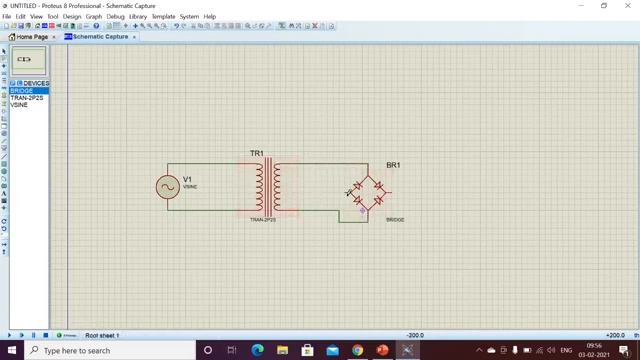Select the Component Mode tool
This screenshot has height=360, width=640.
[4, 58]
